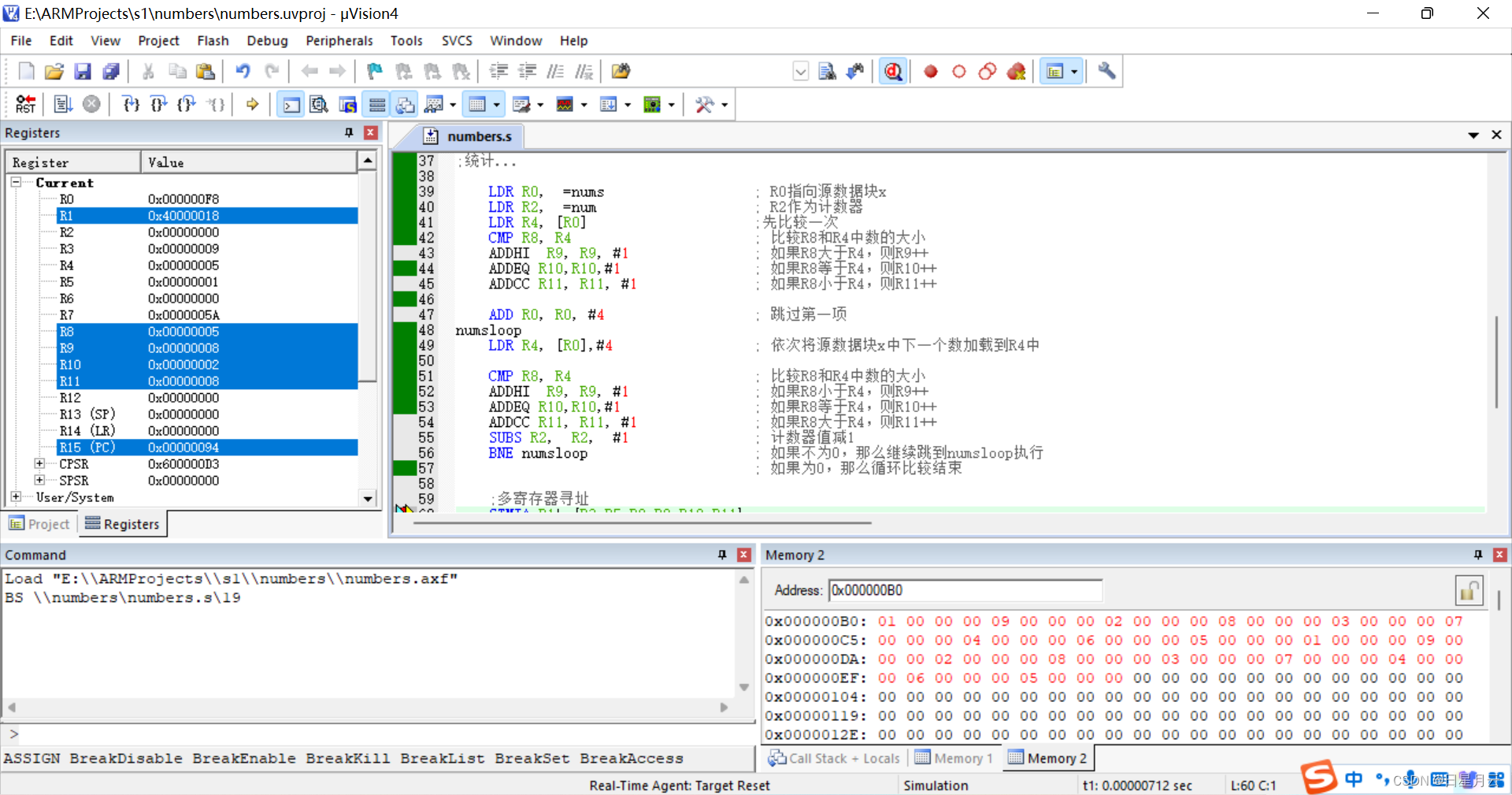Toggle the Command window button
This screenshot has width=1512, height=795.
(x=291, y=104)
